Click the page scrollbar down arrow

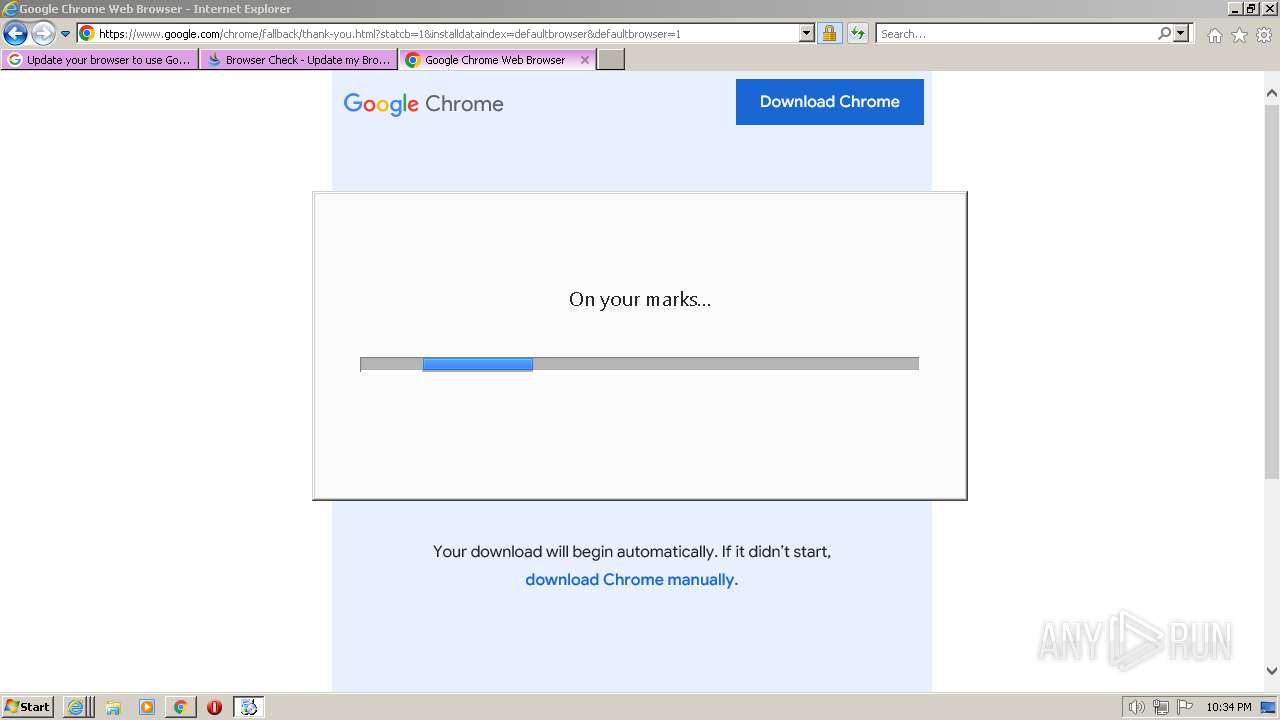(1272, 671)
